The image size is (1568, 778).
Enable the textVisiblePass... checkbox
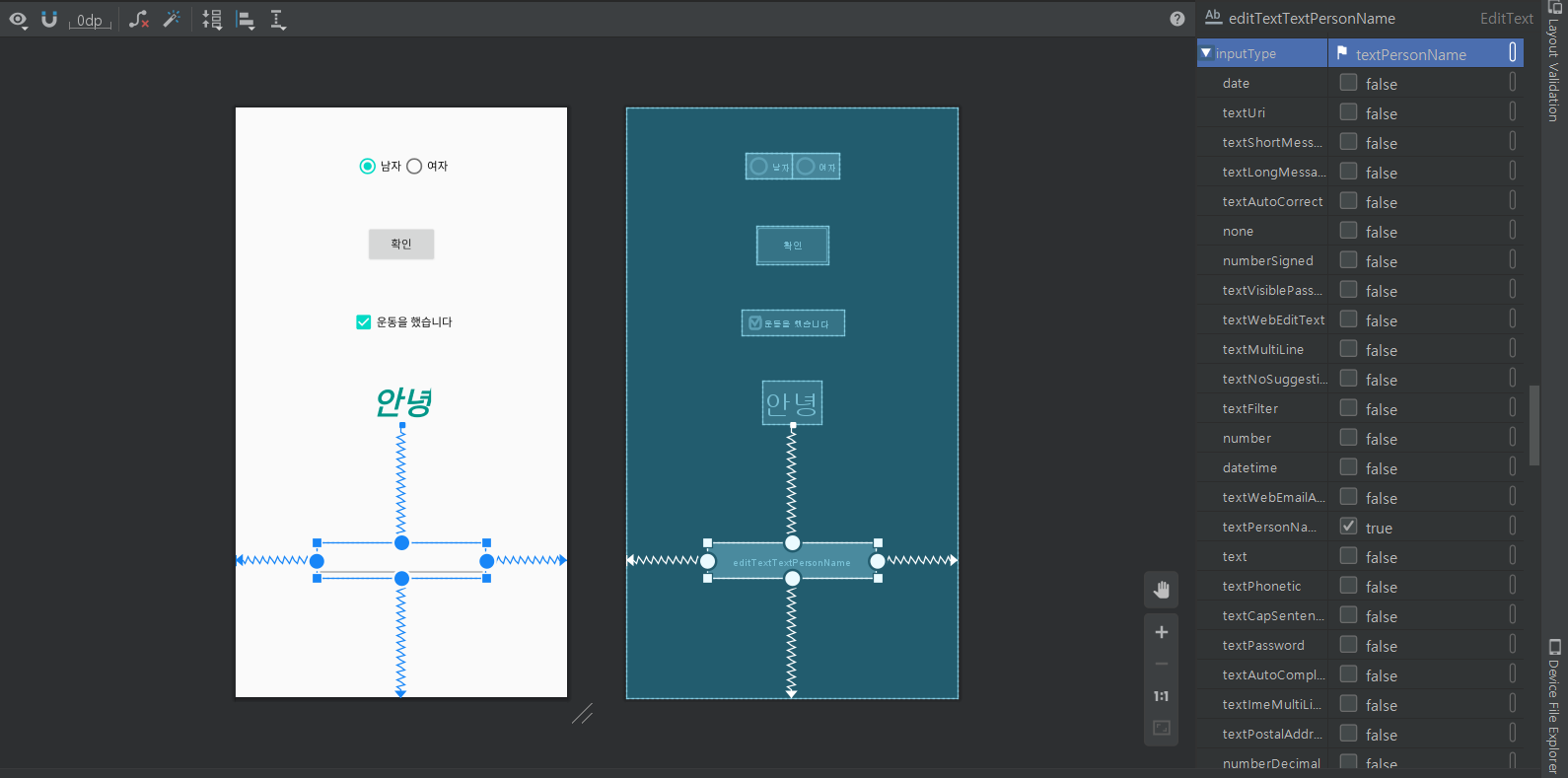[1348, 290]
